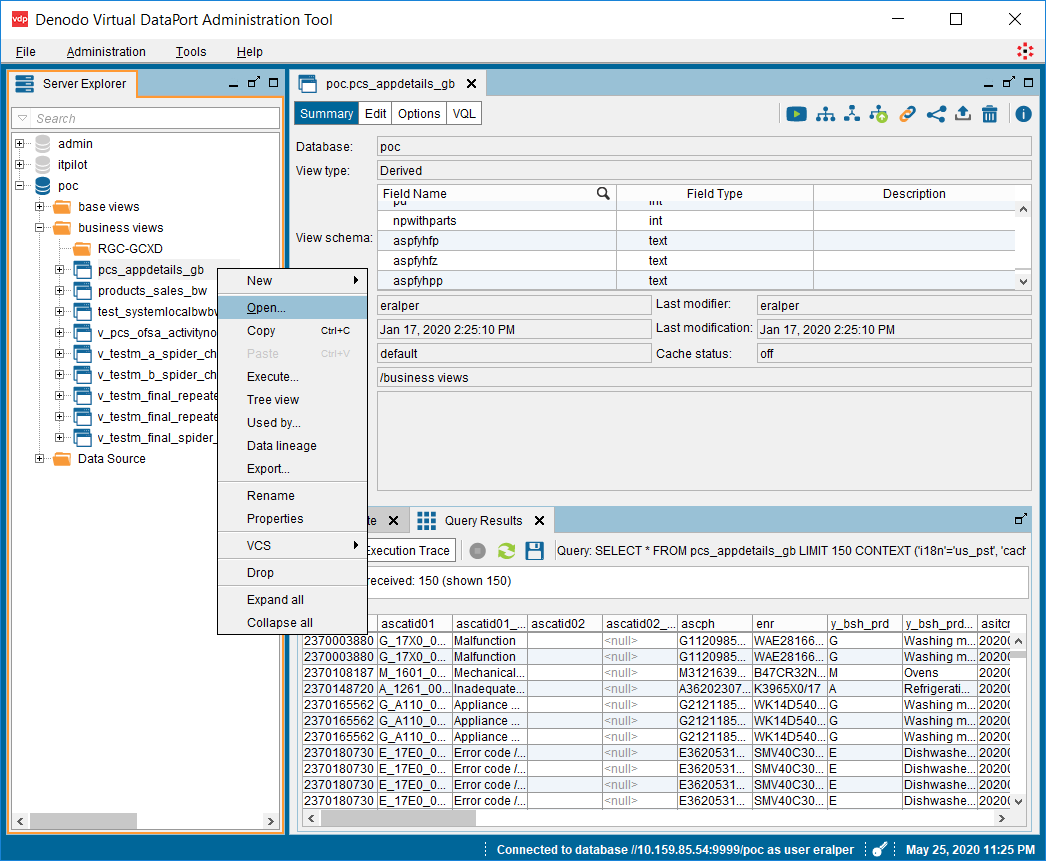Expand the Data Source folder
The image size is (1046, 861).
39,459
